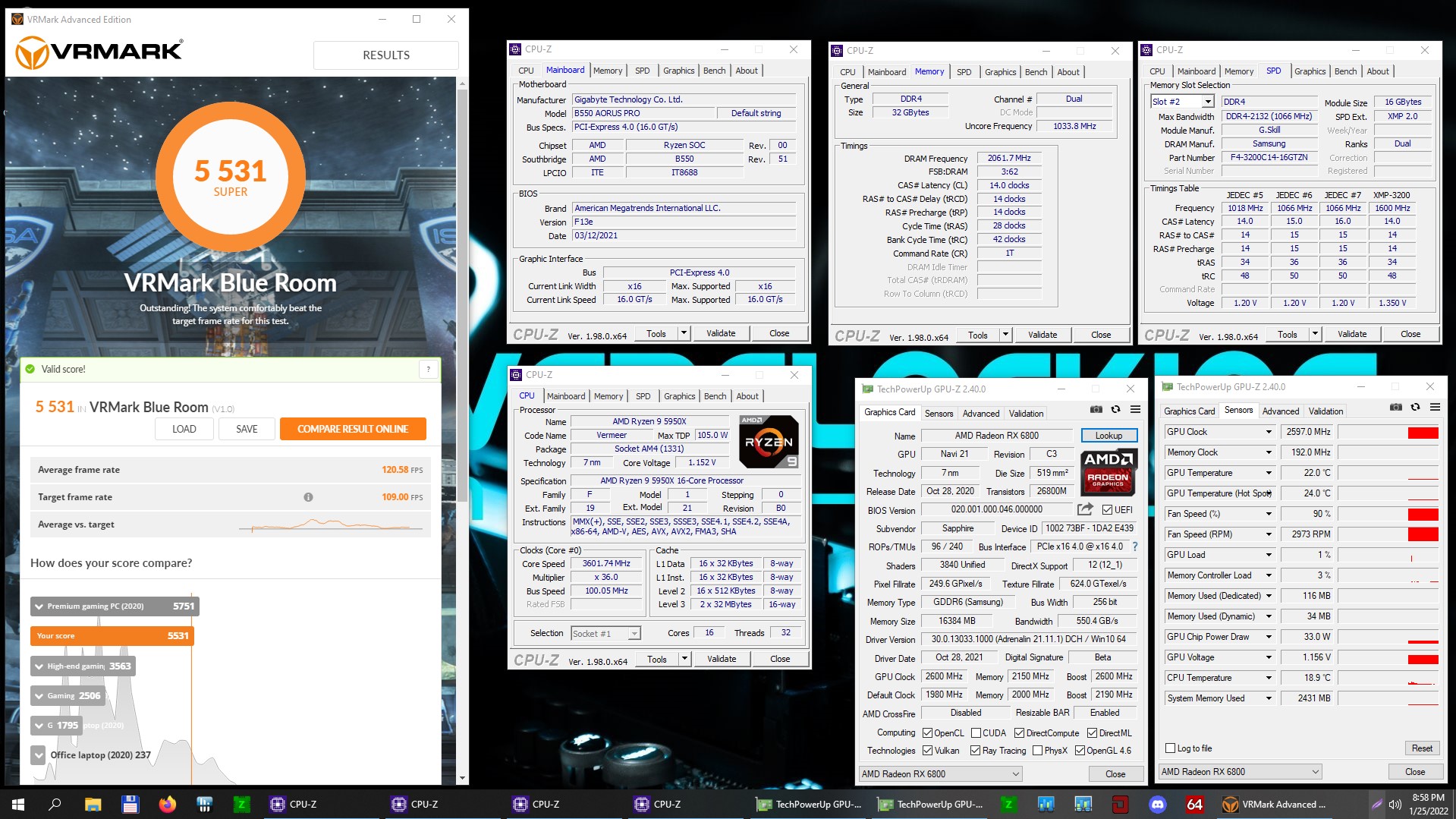Screen dimensions: 1456x819
Task: Toggle the PhysX checkbox
Action: click(1037, 751)
